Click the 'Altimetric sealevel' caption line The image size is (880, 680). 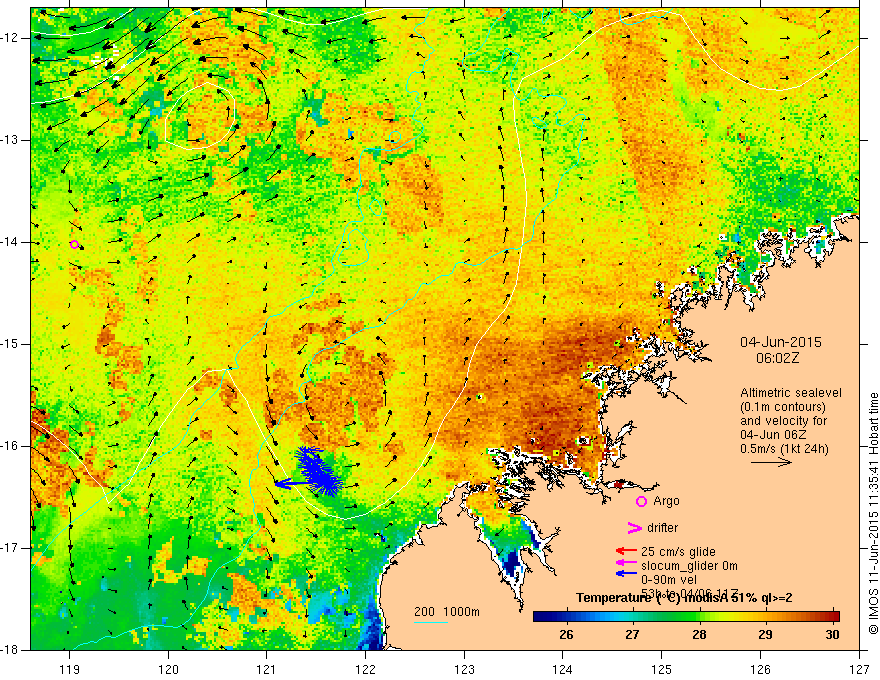click(x=791, y=393)
